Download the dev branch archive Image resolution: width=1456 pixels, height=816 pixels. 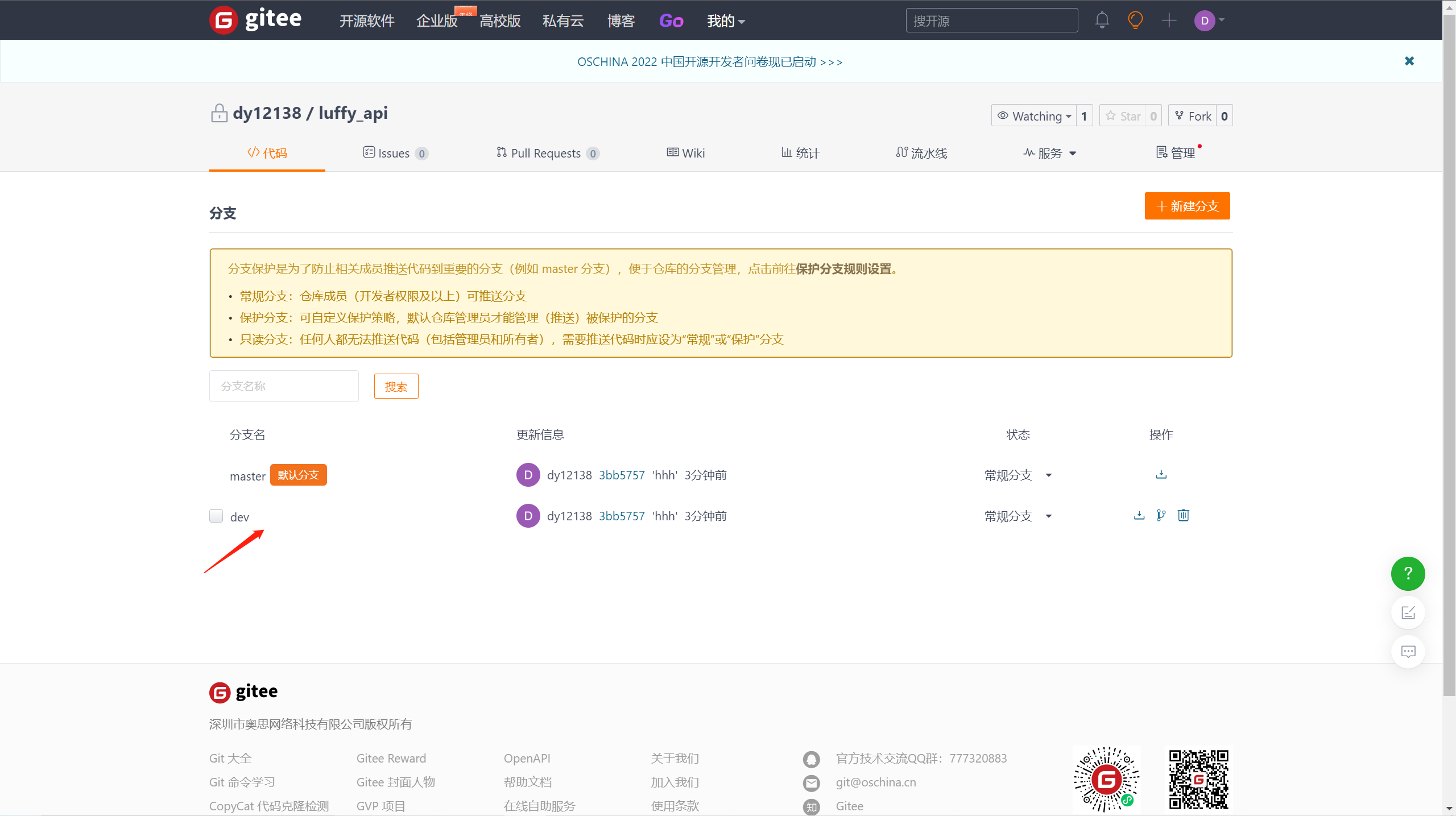coord(1139,515)
